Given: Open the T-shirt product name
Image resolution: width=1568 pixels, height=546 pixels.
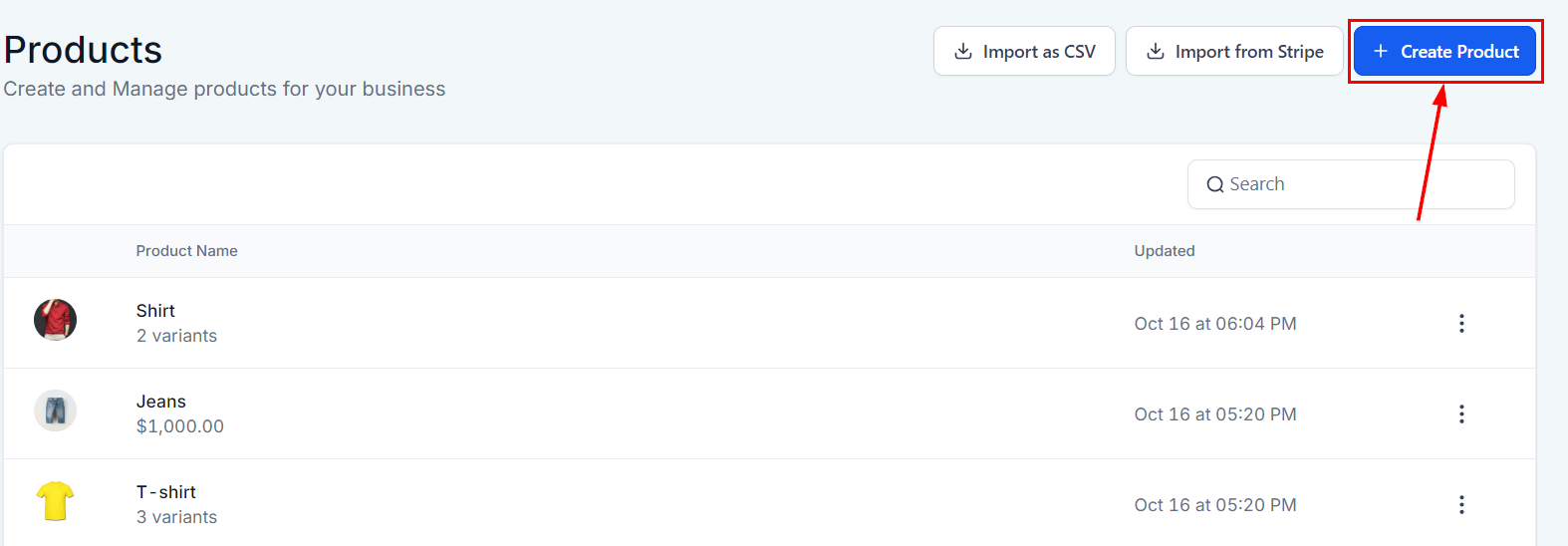Looking at the screenshot, I should (x=165, y=492).
